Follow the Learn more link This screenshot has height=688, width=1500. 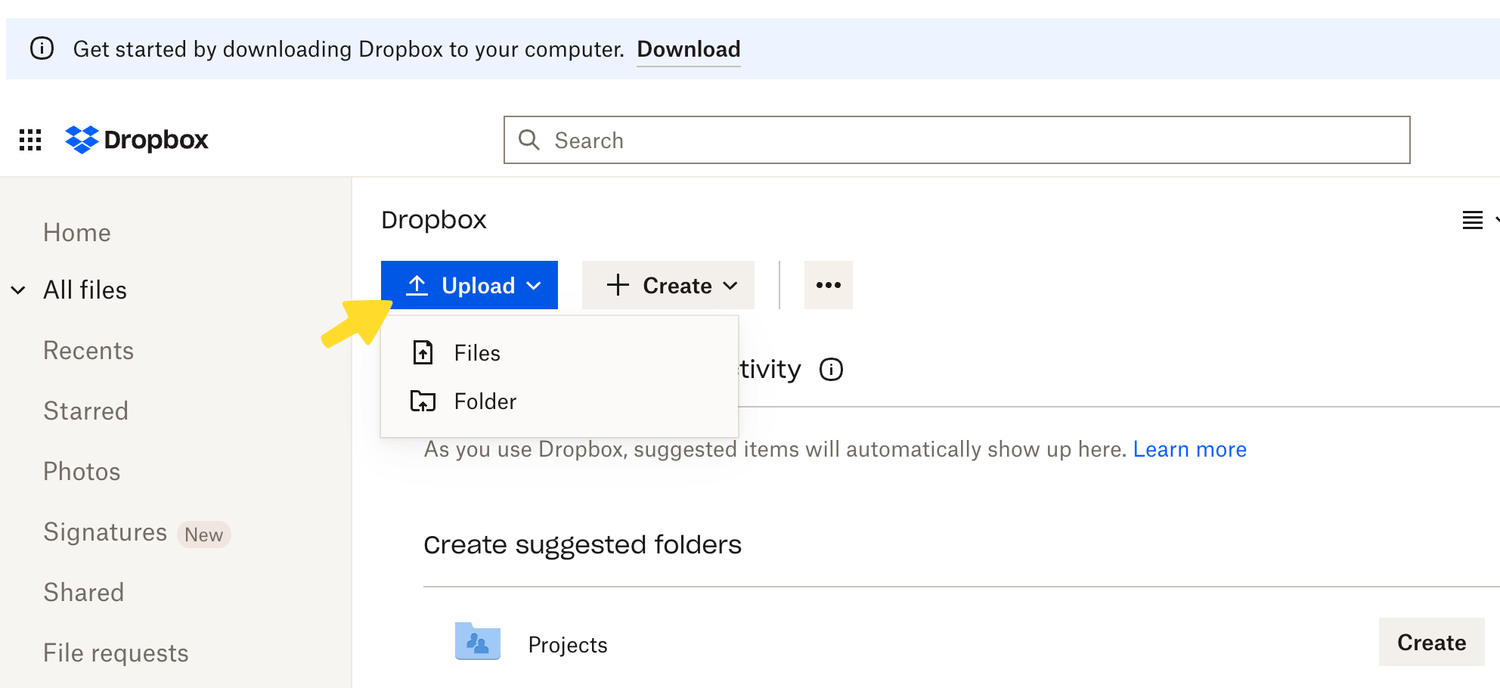[1190, 449]
